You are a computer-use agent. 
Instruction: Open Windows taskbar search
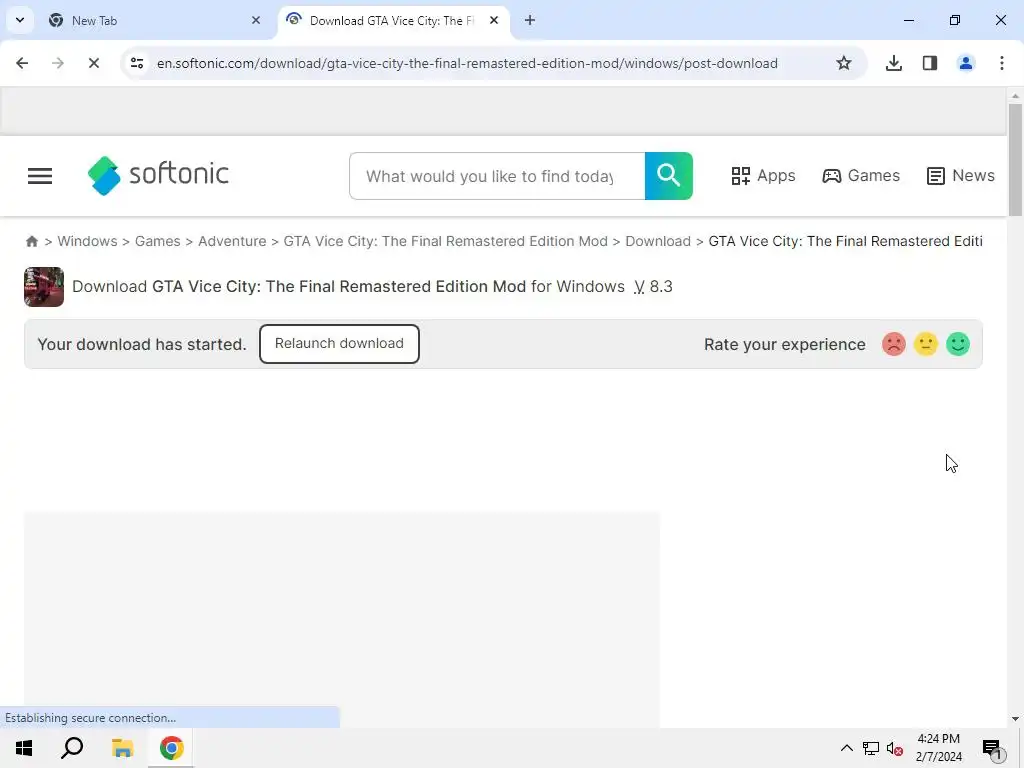(x=72, y=748)
